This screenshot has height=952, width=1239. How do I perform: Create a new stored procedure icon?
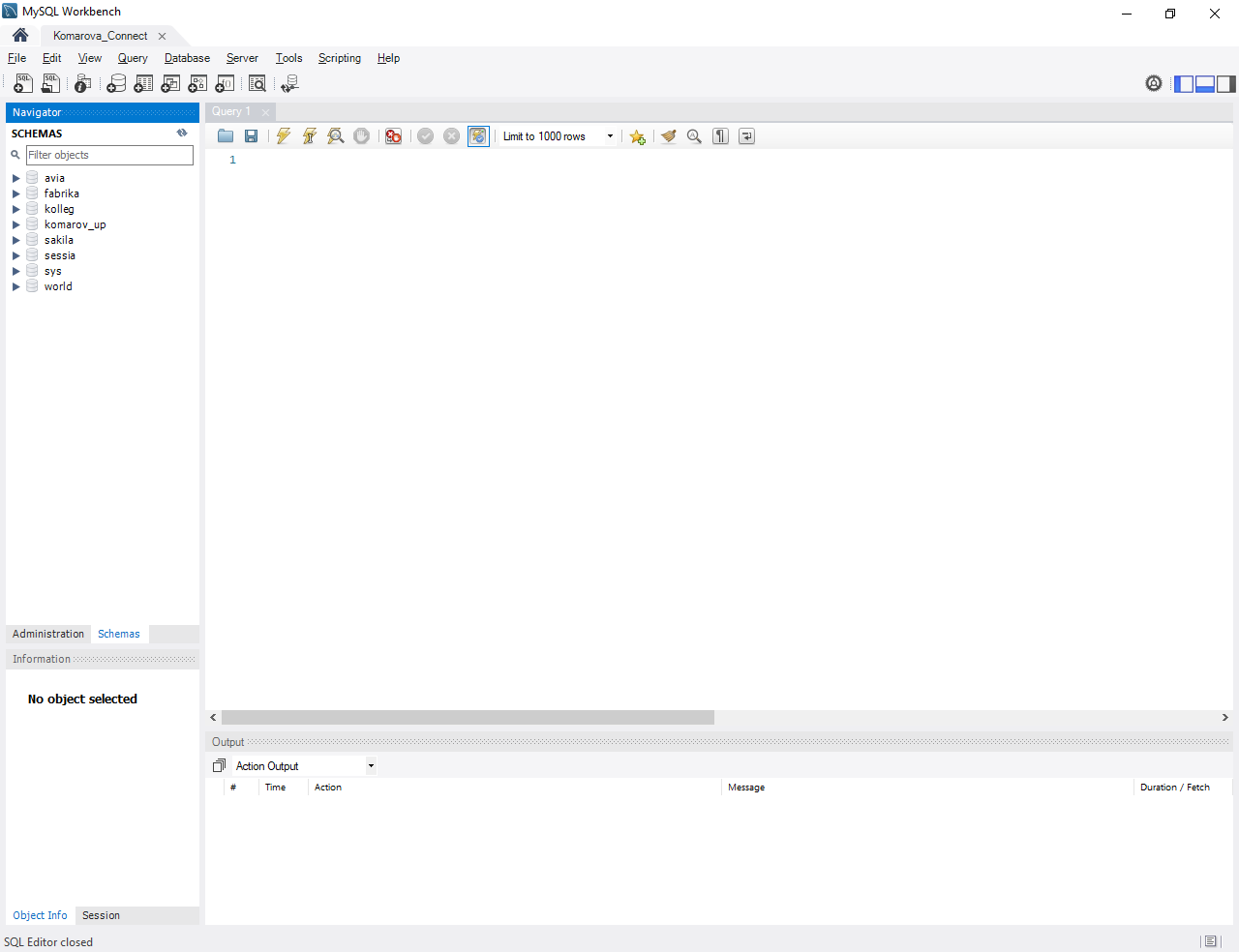197,84
